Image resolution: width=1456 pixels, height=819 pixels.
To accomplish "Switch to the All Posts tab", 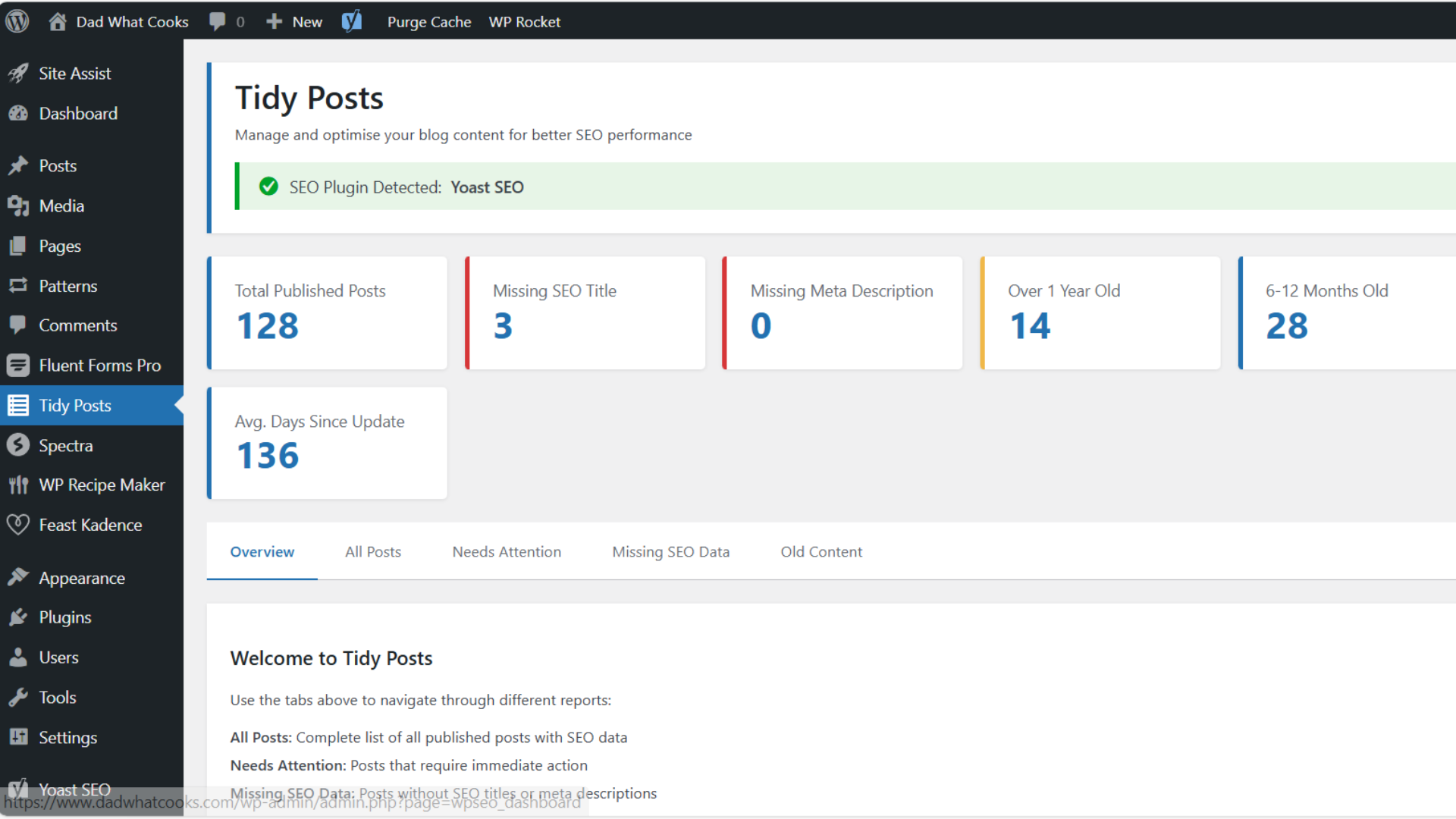I will coord(372,552).
